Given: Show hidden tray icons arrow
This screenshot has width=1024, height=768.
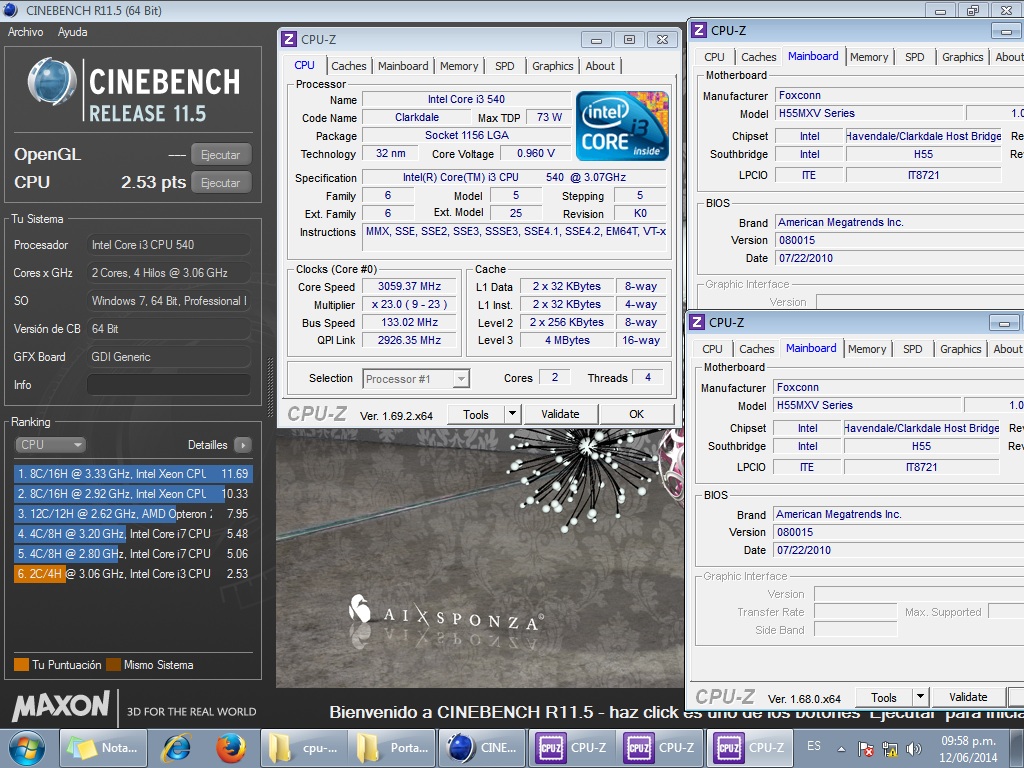Looking at the screenshot, I should coord(842,749).
